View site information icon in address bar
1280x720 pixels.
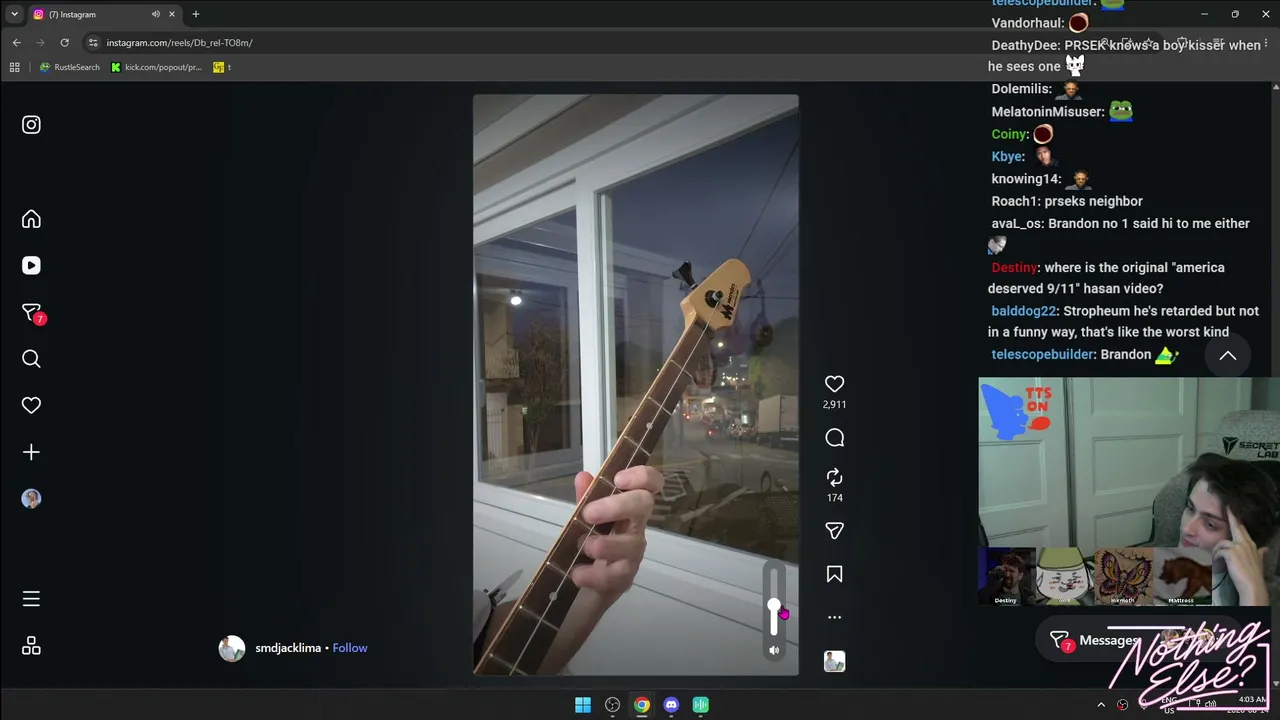93,43
